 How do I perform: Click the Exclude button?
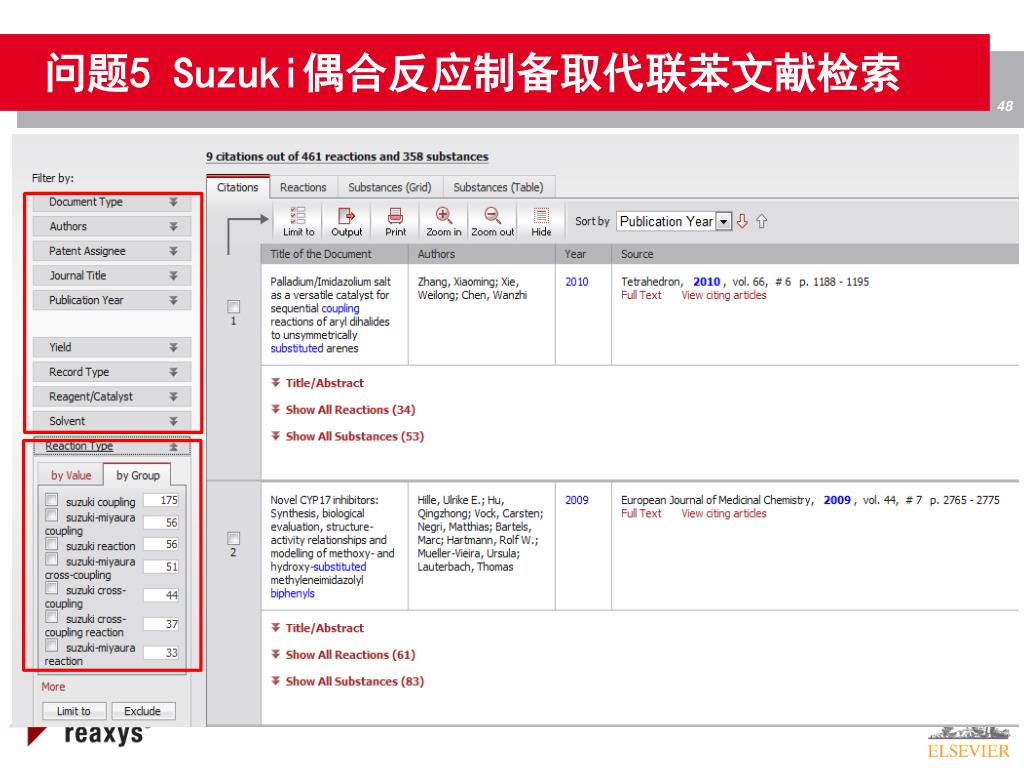tap(142, 711)
